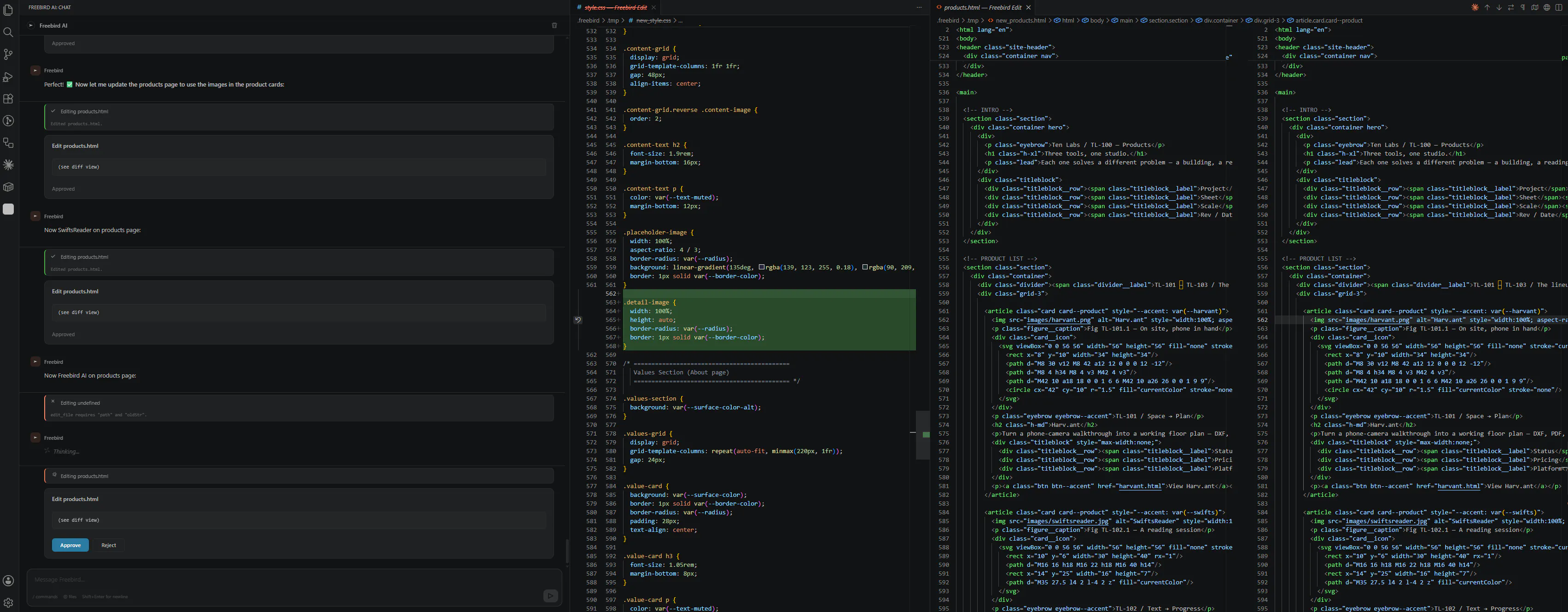This screenshot has height=612, width=1568.
Task: Go to previous change with up arrow
Action: tap(1487, 7)
